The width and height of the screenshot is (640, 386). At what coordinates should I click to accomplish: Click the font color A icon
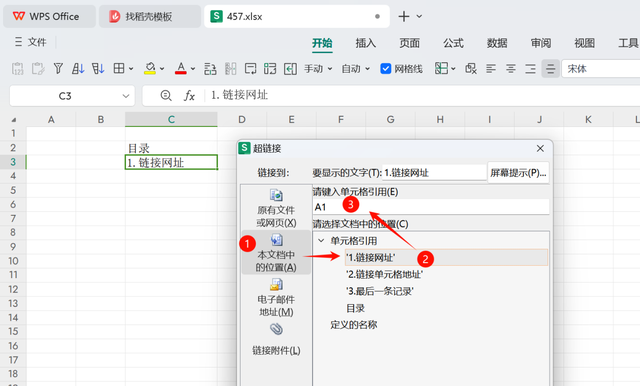pos(180,69)
